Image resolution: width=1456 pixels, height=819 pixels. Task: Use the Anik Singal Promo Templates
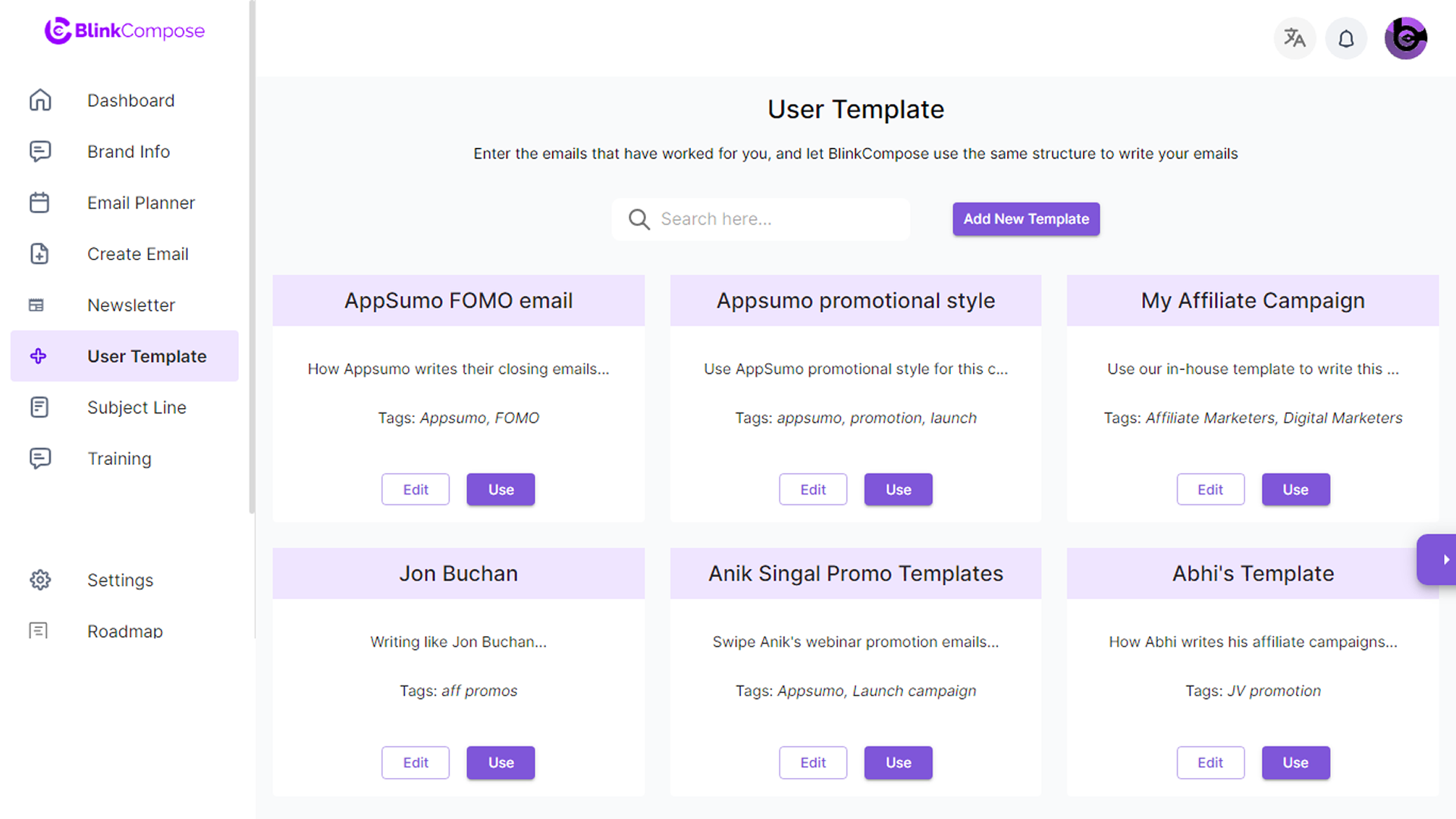coord(898,763)
